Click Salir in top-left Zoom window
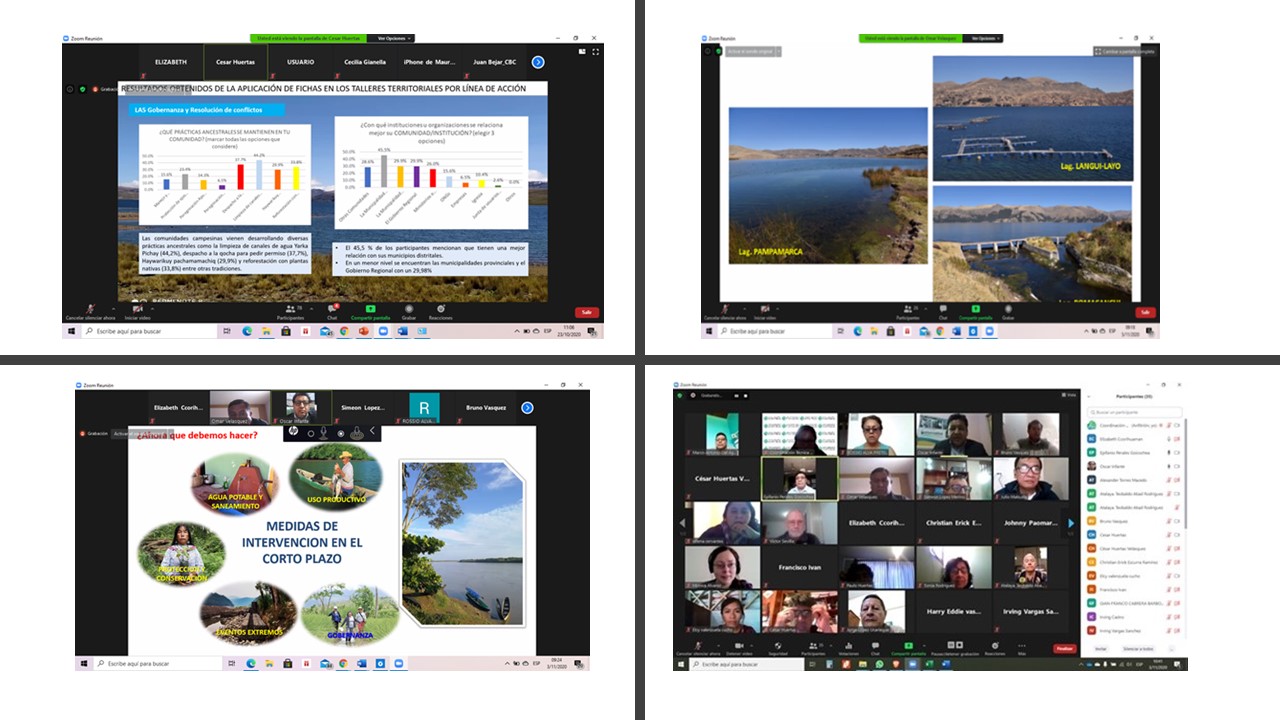Screen dimensions: 1280x720 tap(587, 312)
